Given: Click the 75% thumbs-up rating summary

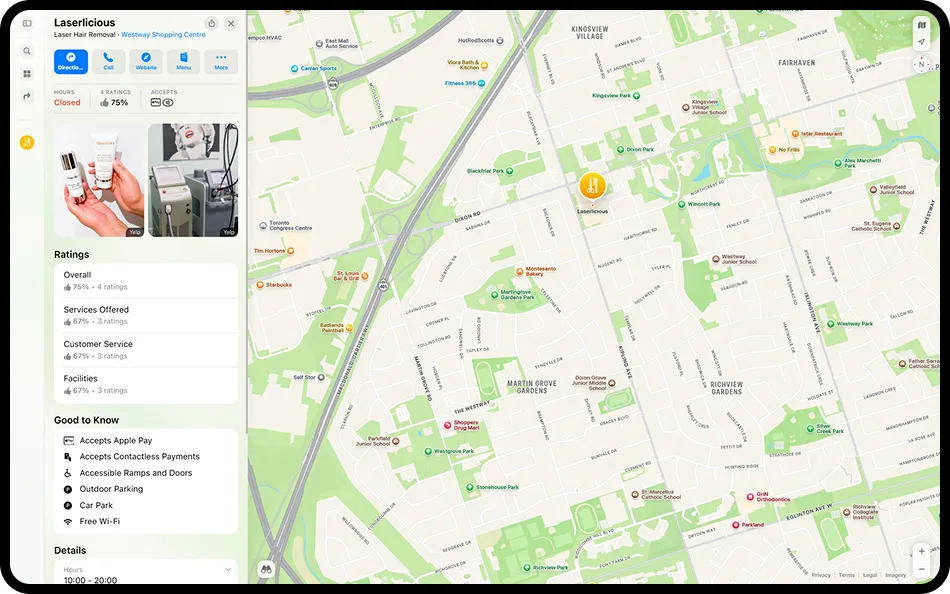Looking at the screenshot, I should (x=114, y=102).
